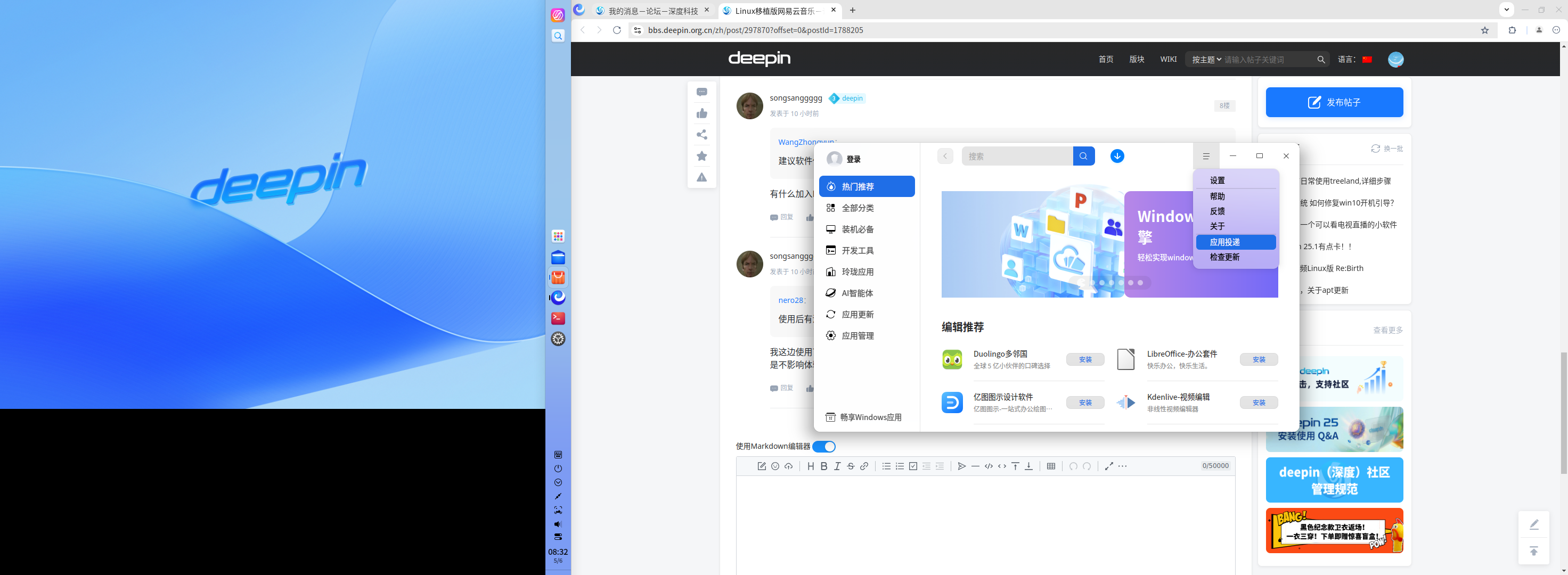Viewport: 1568px width, 575px height.
Task: Open the app store hamburger menu
Action: click(x=1206, y=157)
